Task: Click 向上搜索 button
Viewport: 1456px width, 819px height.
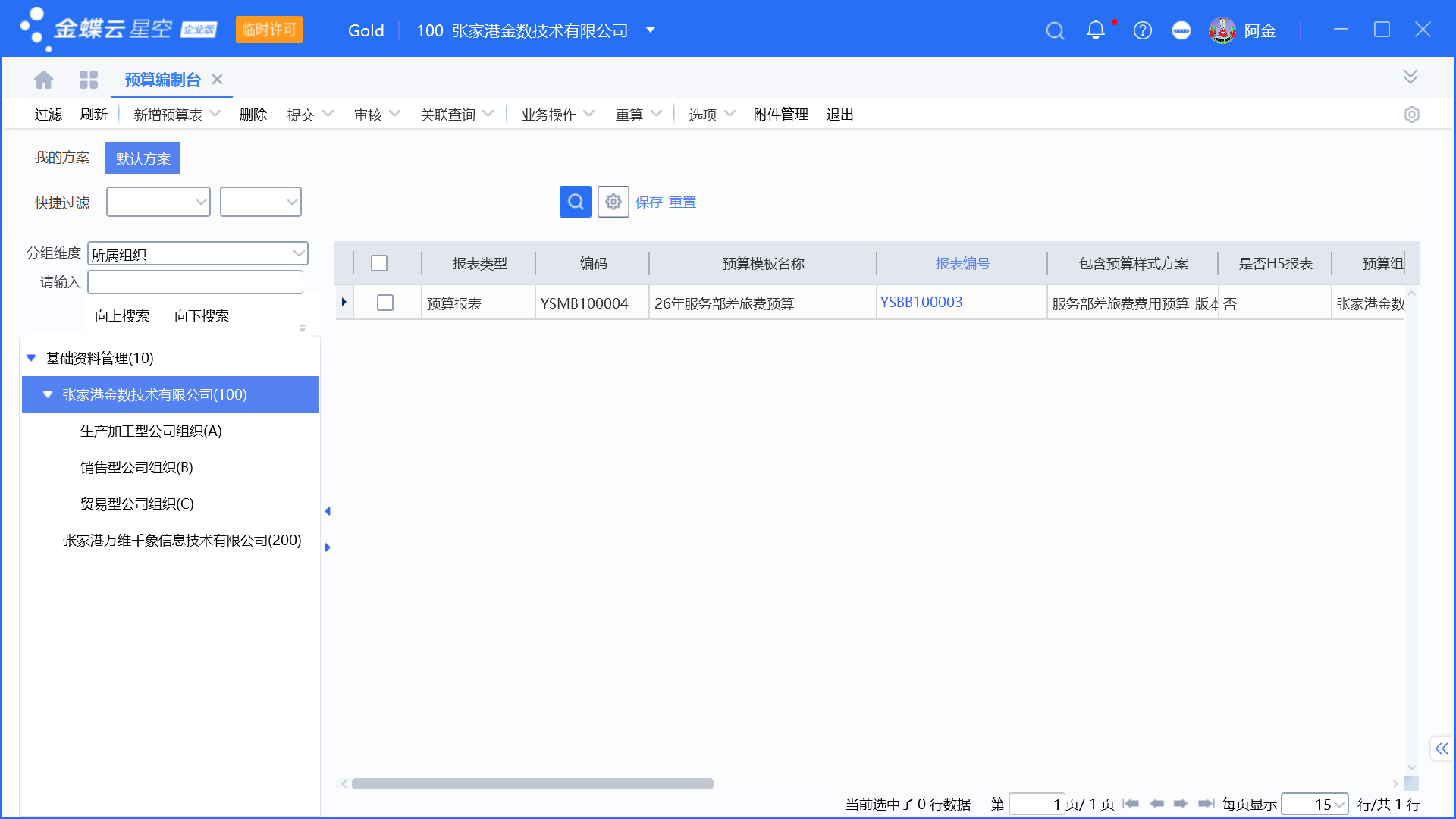Action: tap(122, 316)
